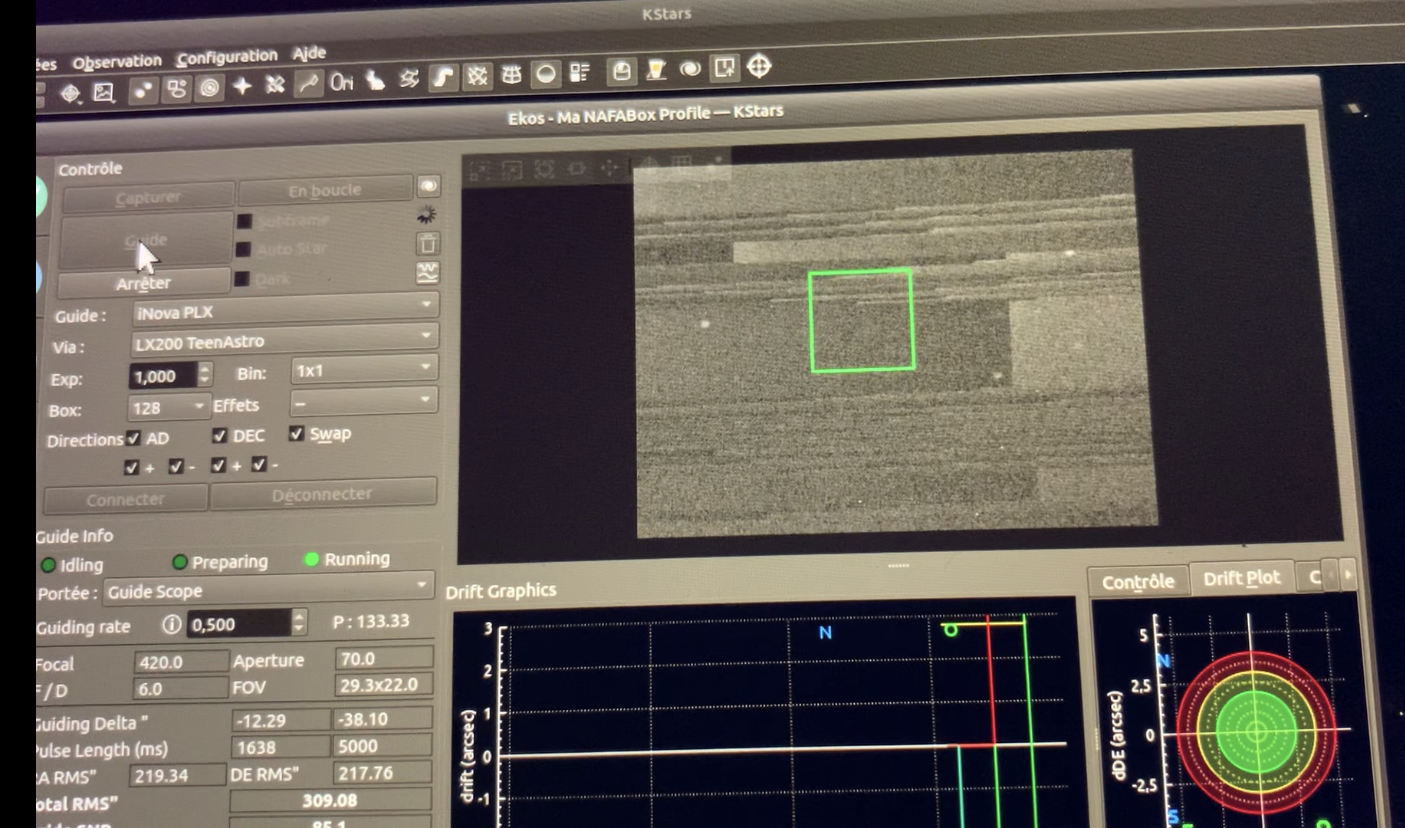Click the Exp spin arrows

tap(206, 375)
